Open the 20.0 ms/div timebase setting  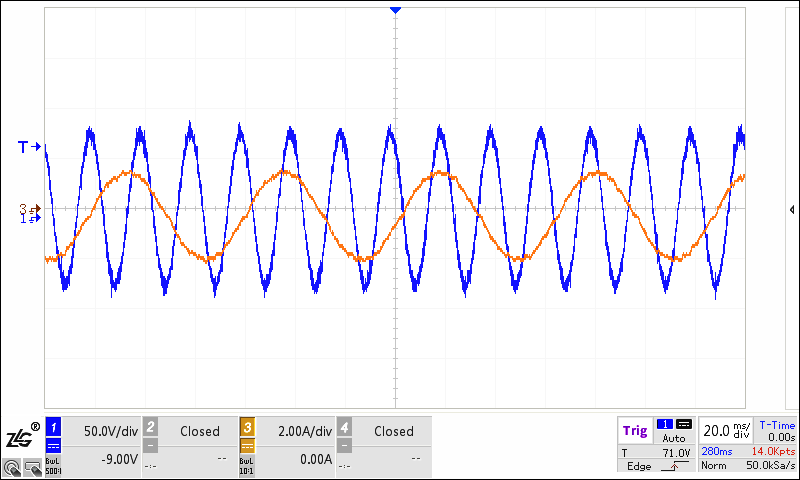pos(724,430)
